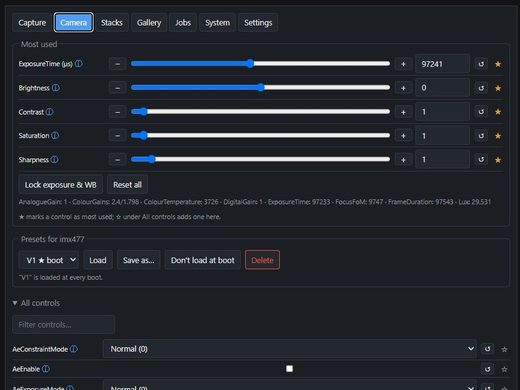Open the System tab
This screenshot has height=390, width=520.
217,23
